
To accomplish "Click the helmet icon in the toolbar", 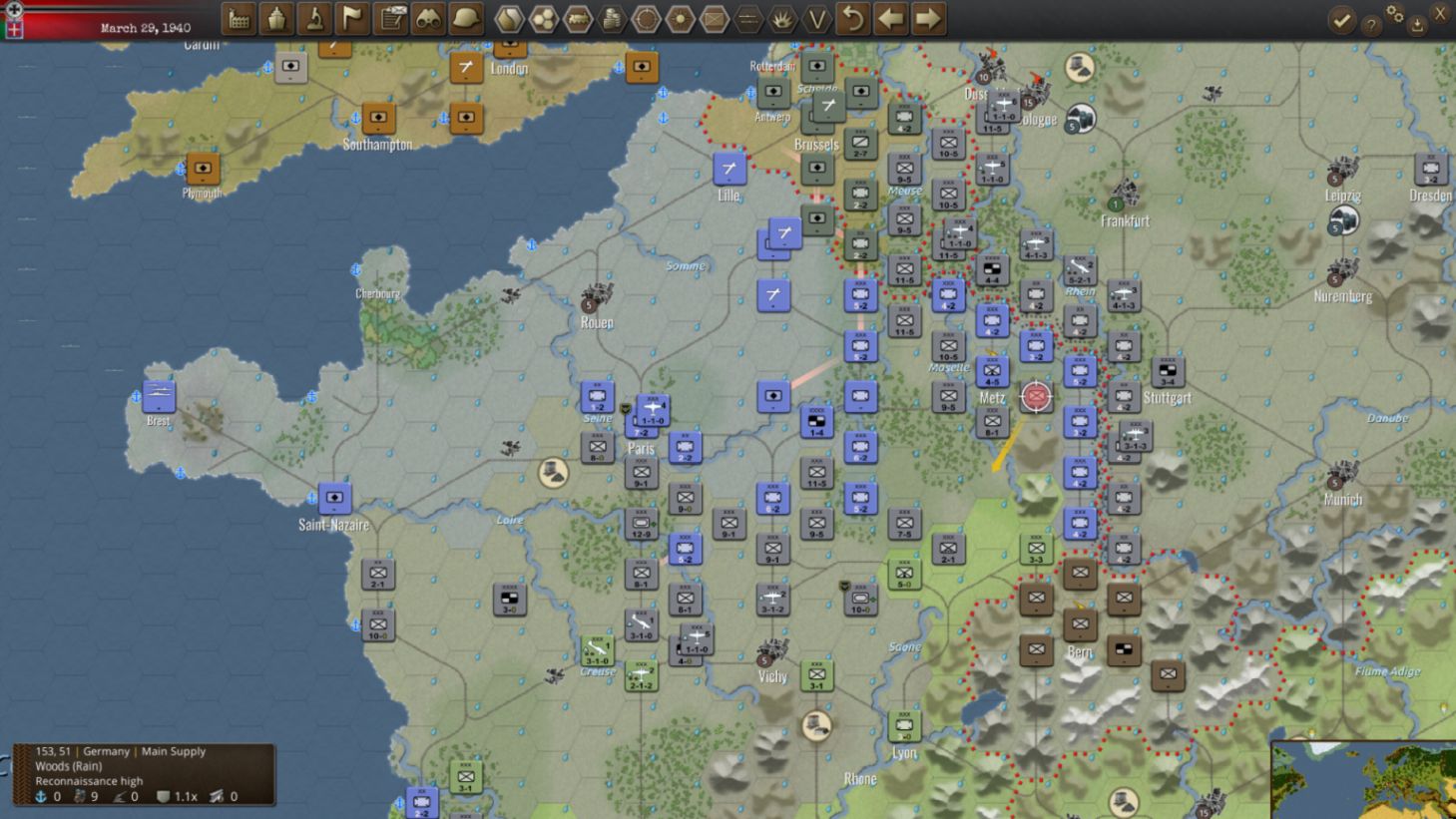I will point(466,19).
